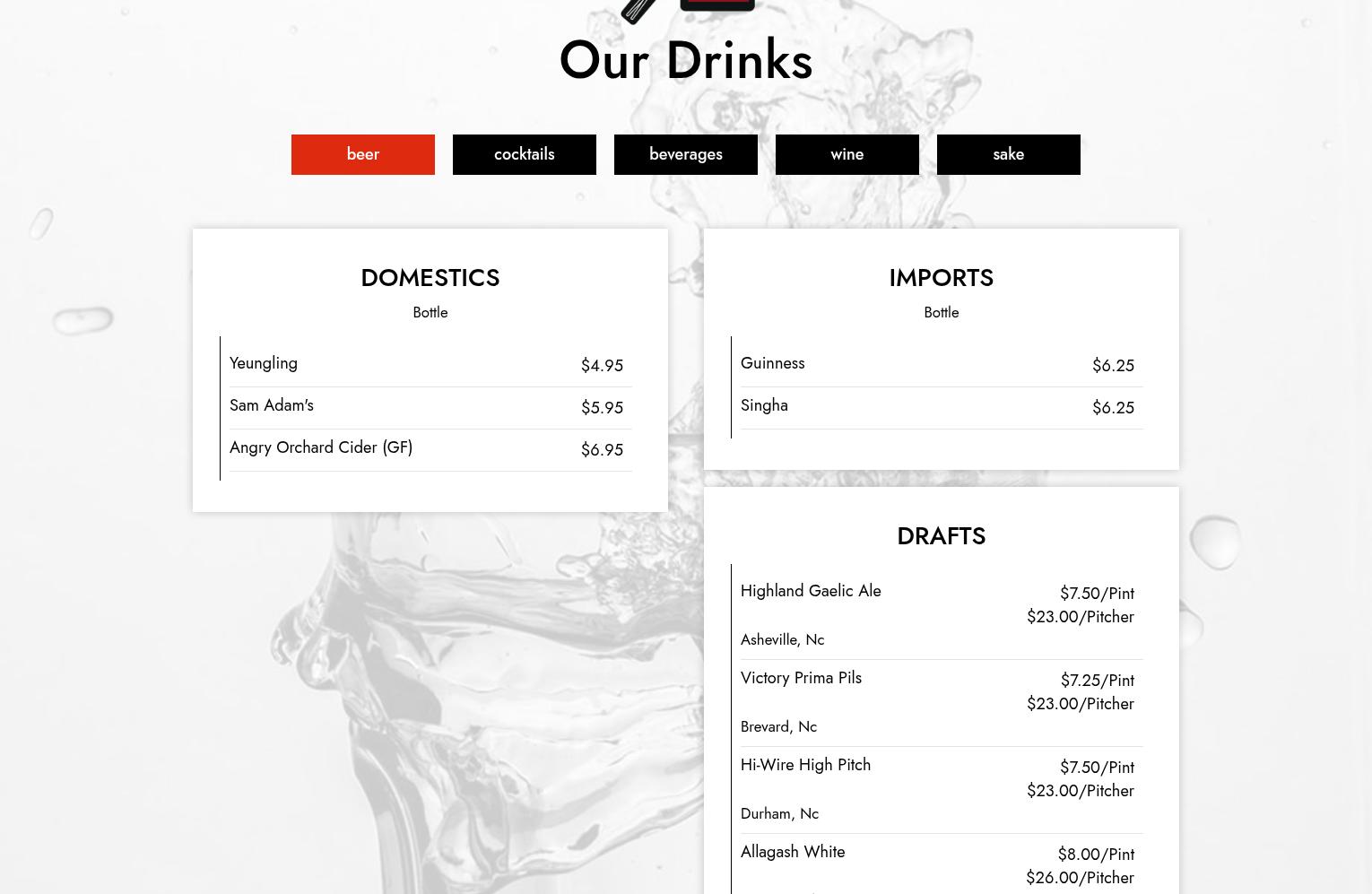Click the DRAFTS section heading

(x=942, y=536)
